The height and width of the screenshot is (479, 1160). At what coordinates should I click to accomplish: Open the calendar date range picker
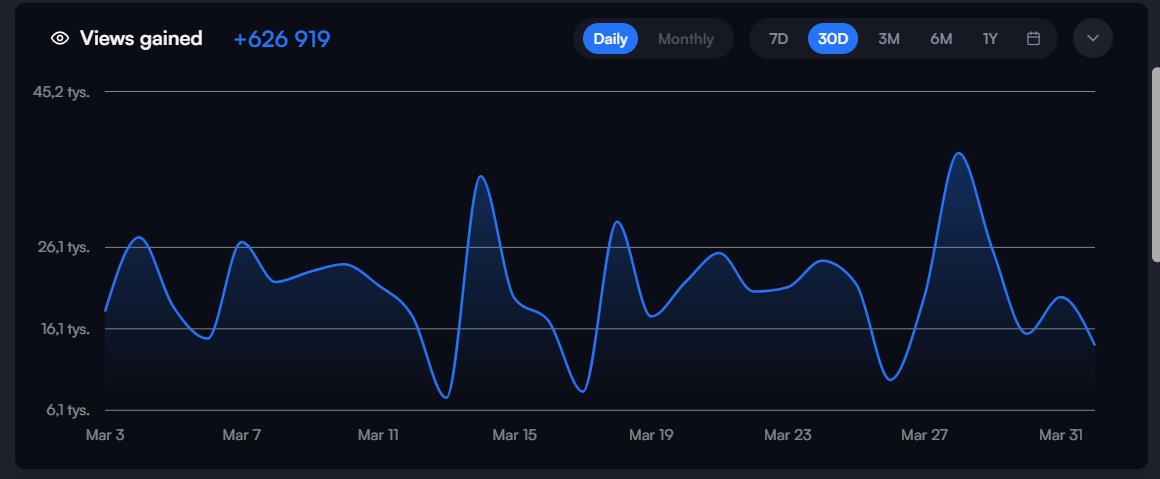tap(1033, 38)
